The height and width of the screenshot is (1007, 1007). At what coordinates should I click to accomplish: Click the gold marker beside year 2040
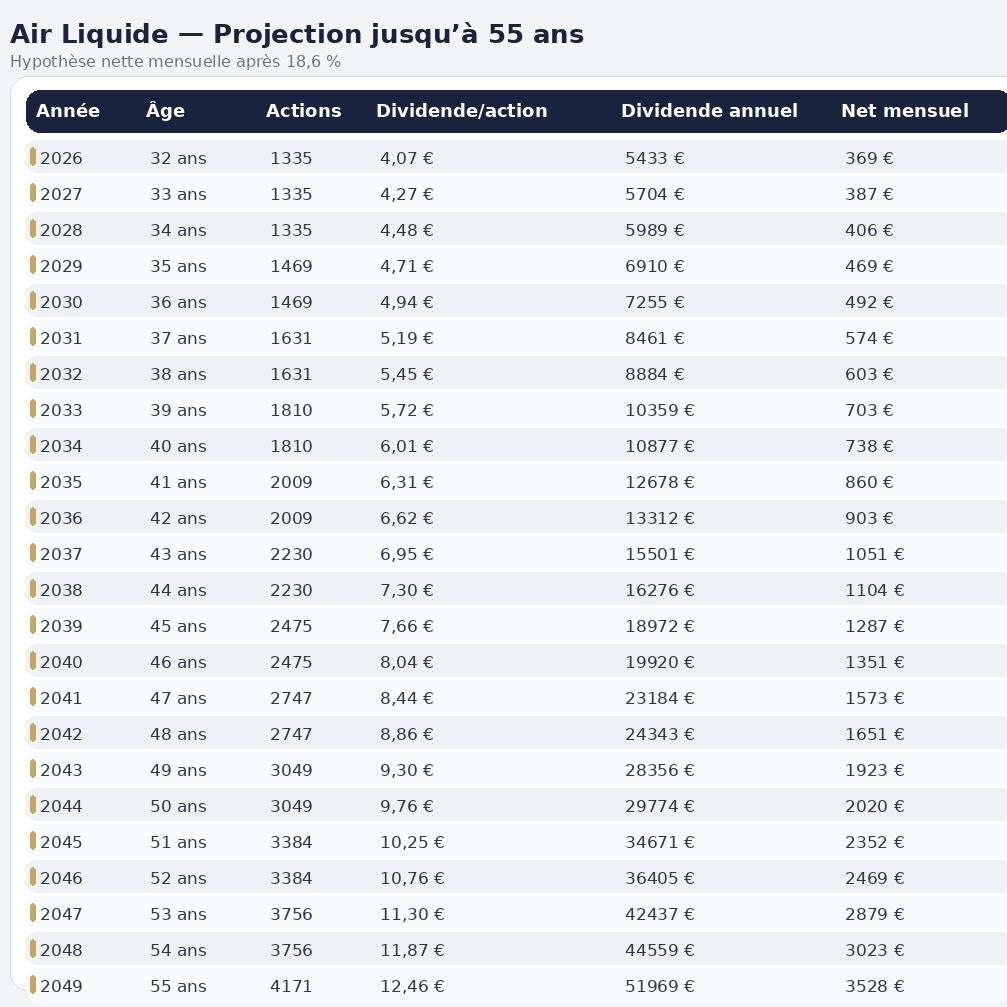33,661
